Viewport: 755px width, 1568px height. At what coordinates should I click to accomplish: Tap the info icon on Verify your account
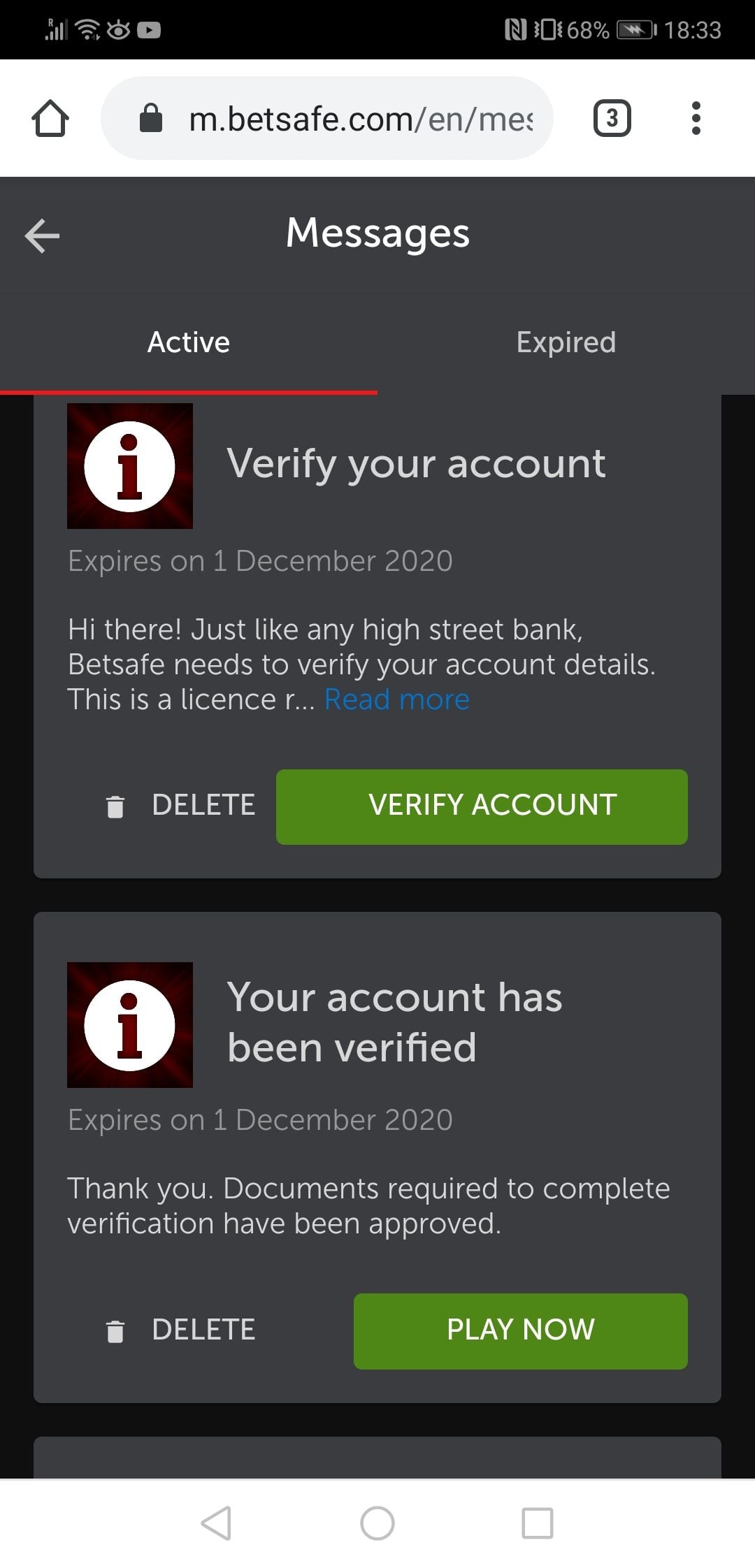click(130, 466)
